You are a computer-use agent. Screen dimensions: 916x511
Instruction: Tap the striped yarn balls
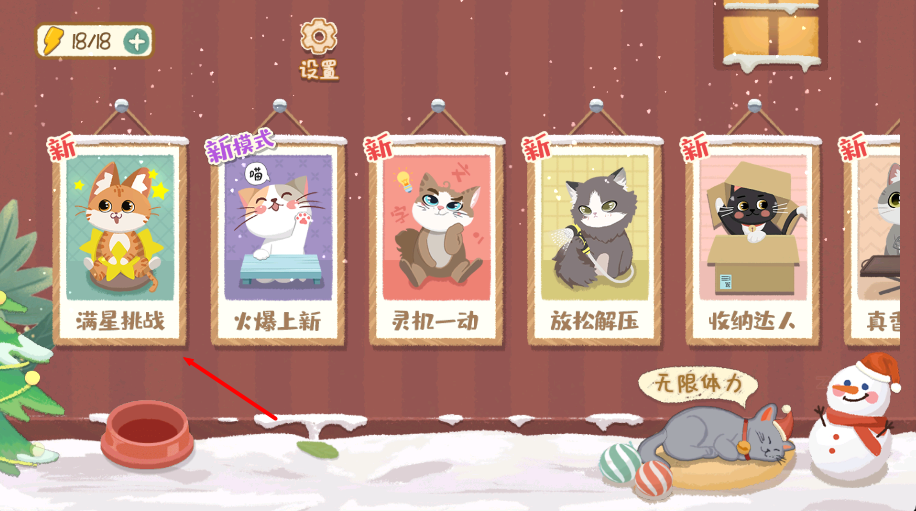point(637,463)
